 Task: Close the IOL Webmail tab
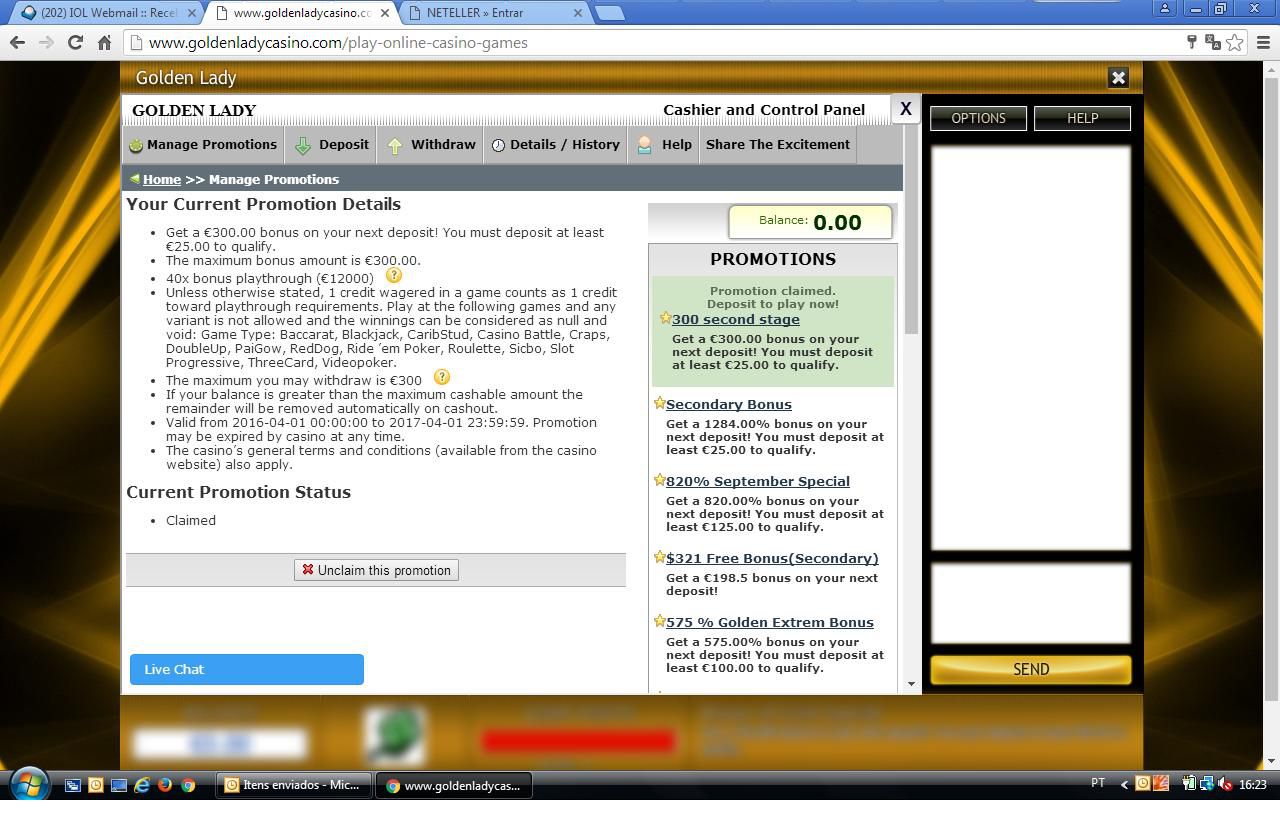(192, 13)
